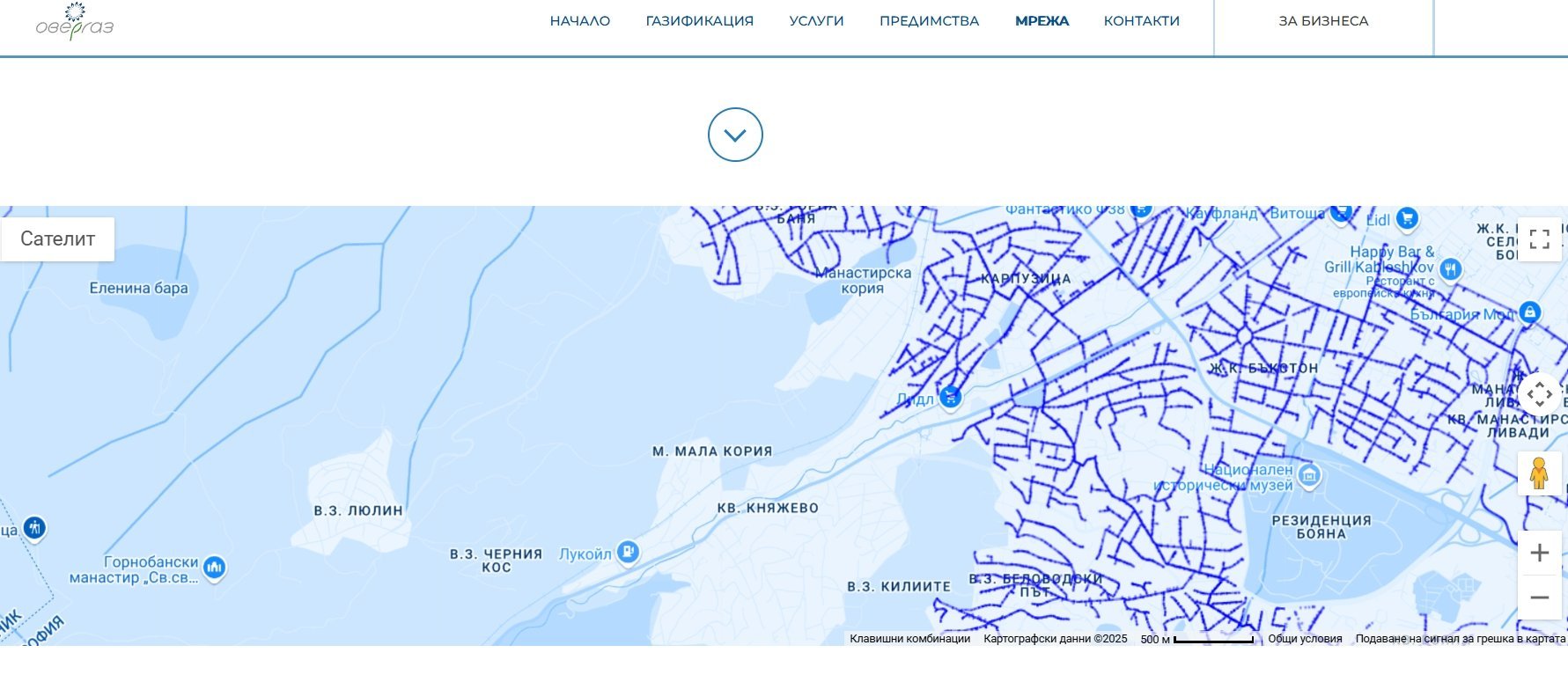Open the ГАЗИФИКАЦИЯ menu

[699, 21]
